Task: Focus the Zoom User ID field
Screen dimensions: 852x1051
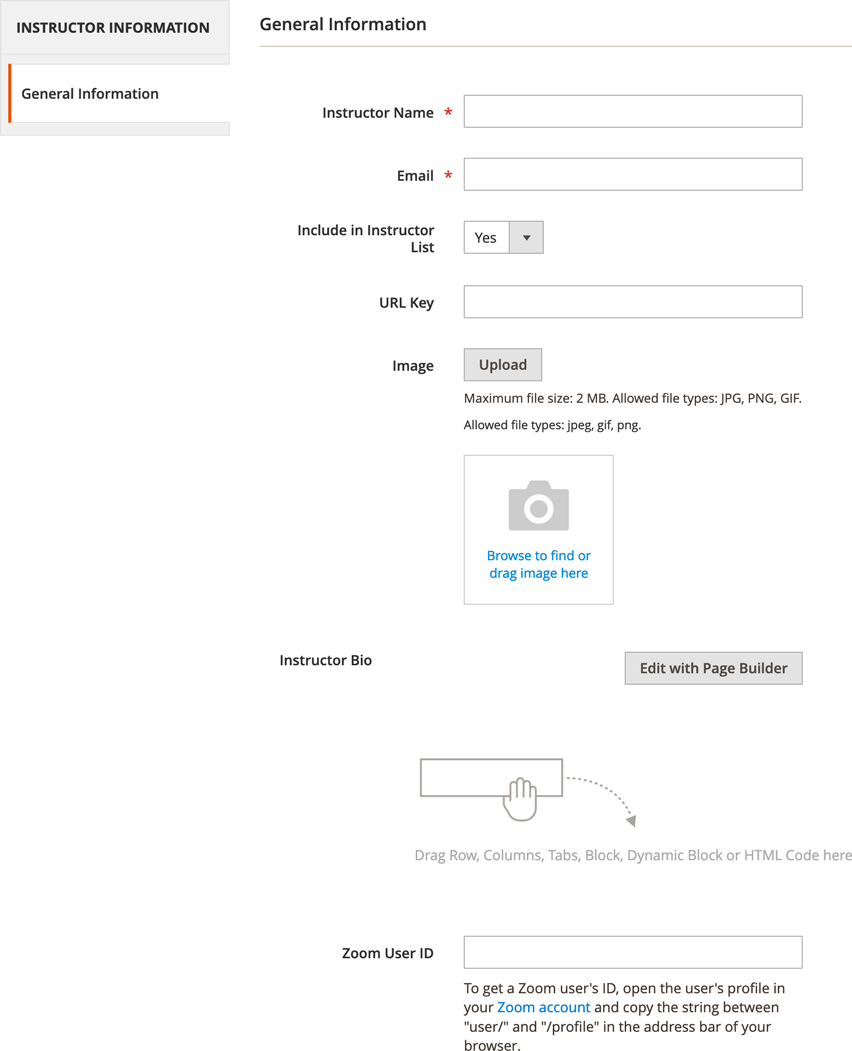Action: tap(632, 952)
